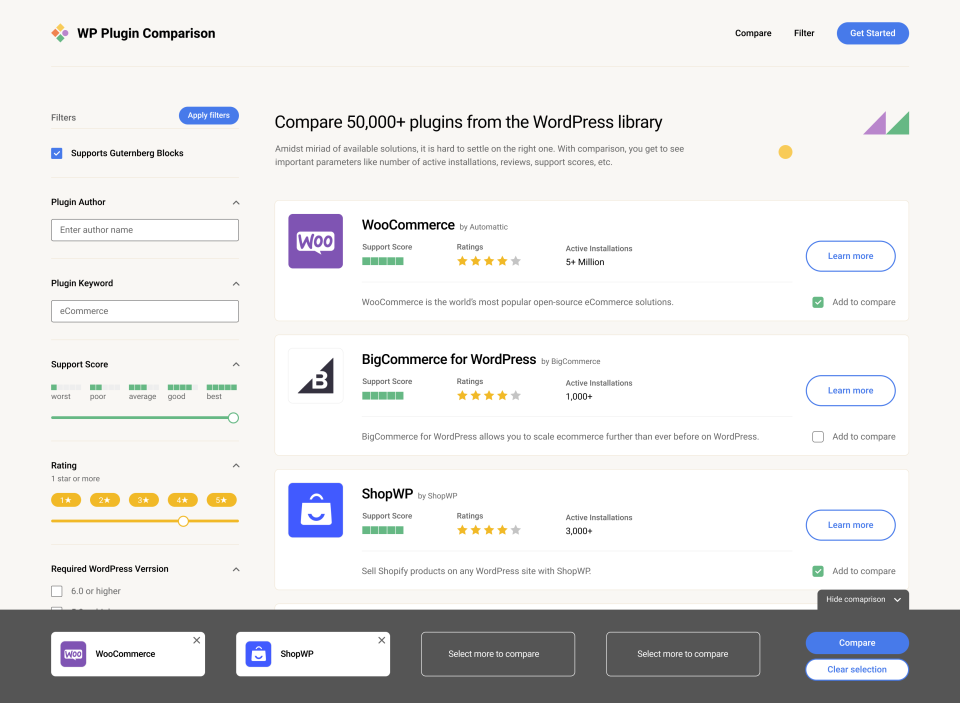Viewport: 960px width, 703px height.
Task: Click first 'Select more to compare' slot
Action: coord(498,654)
